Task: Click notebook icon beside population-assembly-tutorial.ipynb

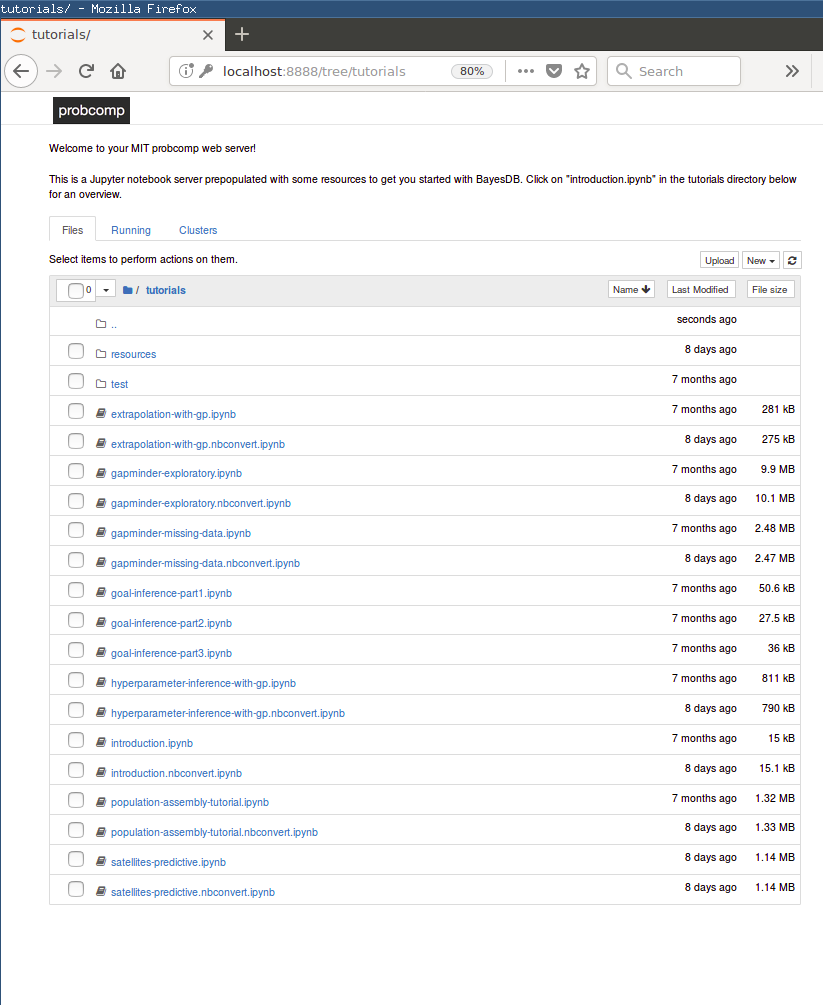Action: click(x=101, y=802)
